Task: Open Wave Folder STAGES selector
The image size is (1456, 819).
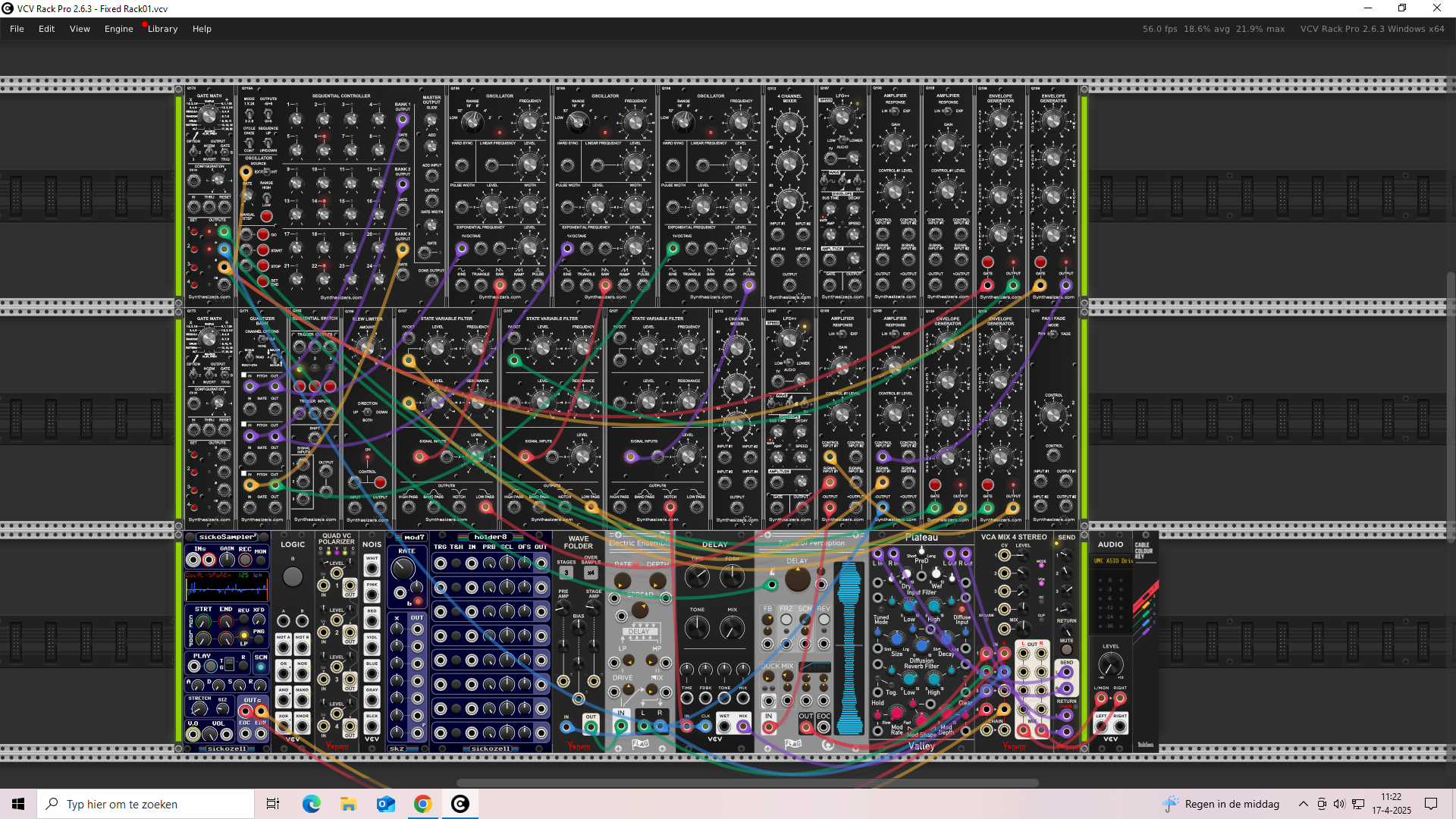Action: coord(566,573)
